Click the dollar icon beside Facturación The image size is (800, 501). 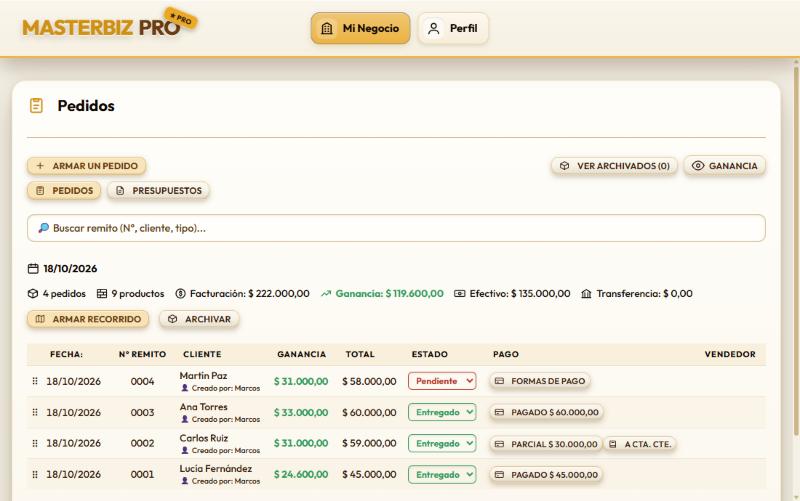[x=180, y=294]
